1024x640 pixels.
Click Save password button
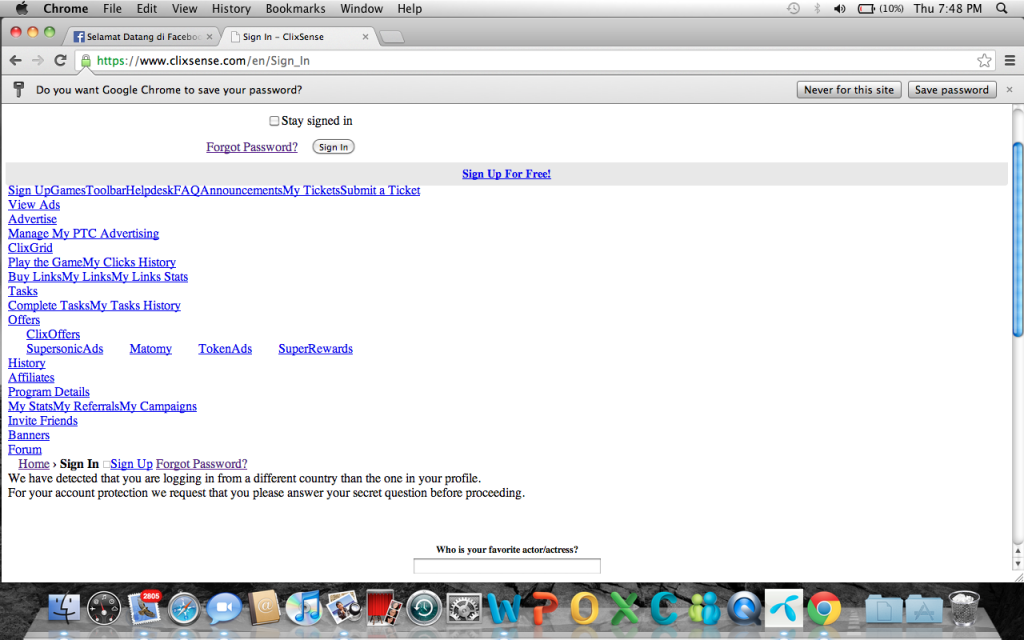[x=952, y=90]
